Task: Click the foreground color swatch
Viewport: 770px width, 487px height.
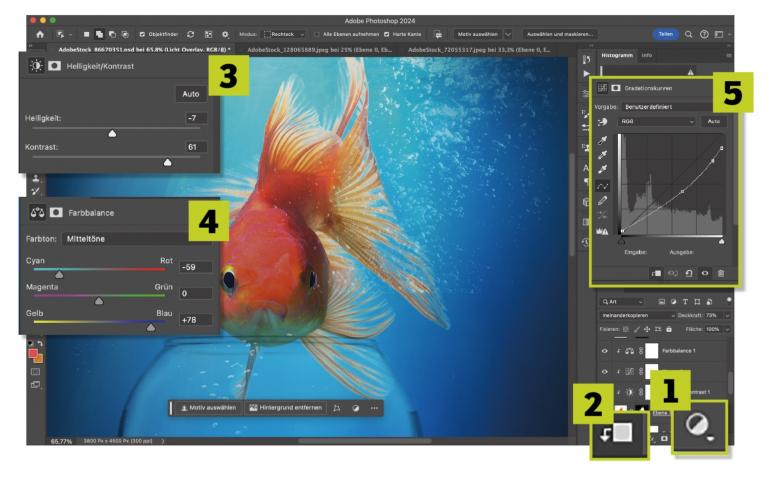Action: click(33, 353)
